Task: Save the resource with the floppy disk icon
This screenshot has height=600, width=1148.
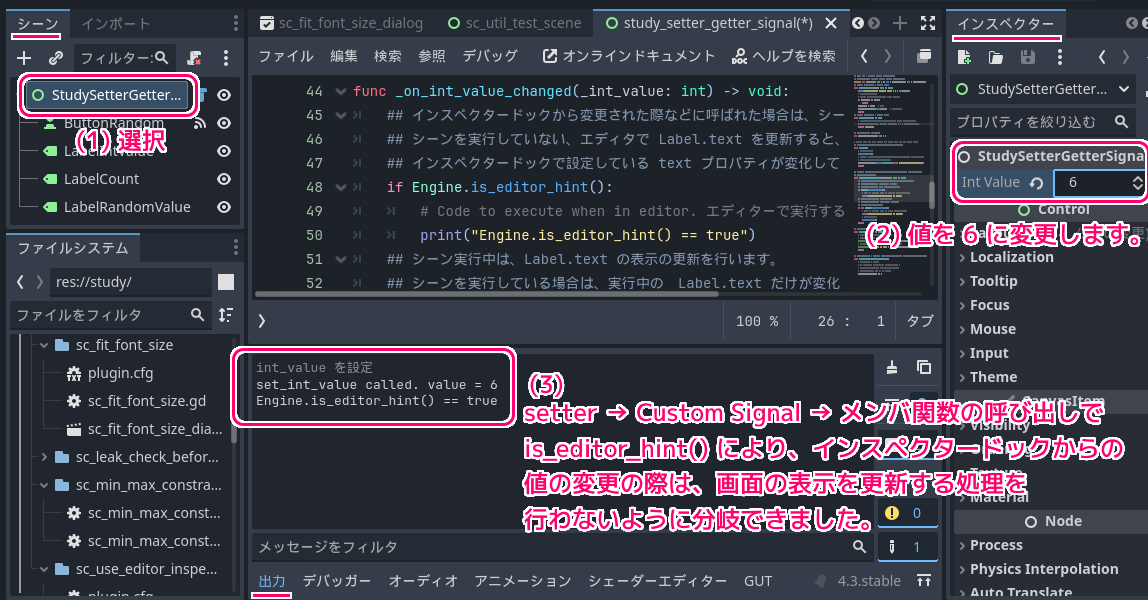Action: tap(1027, 58)
